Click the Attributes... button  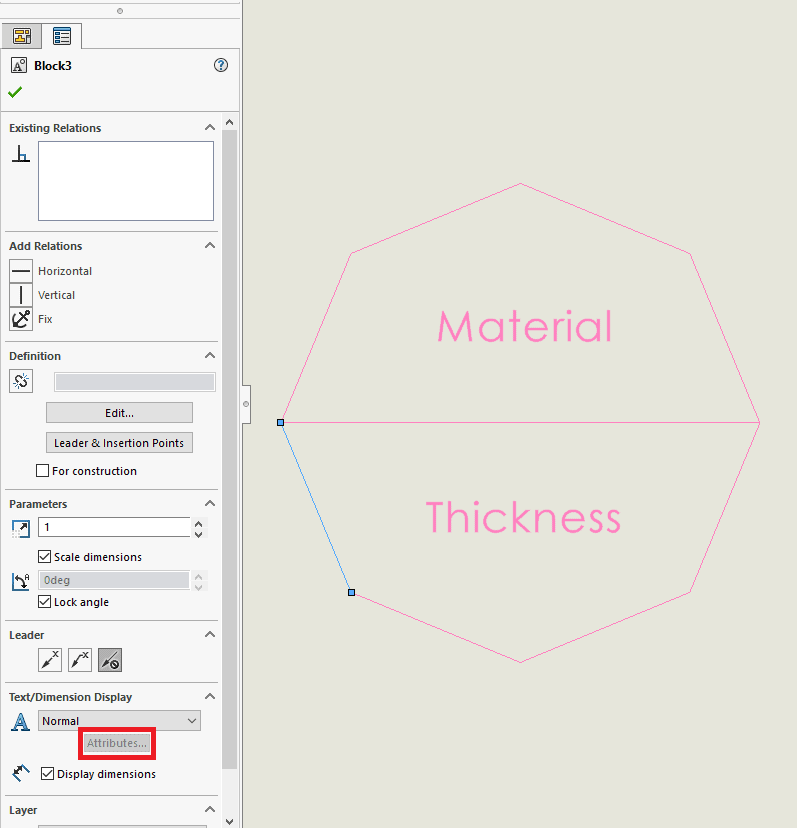tap(117, 743)
